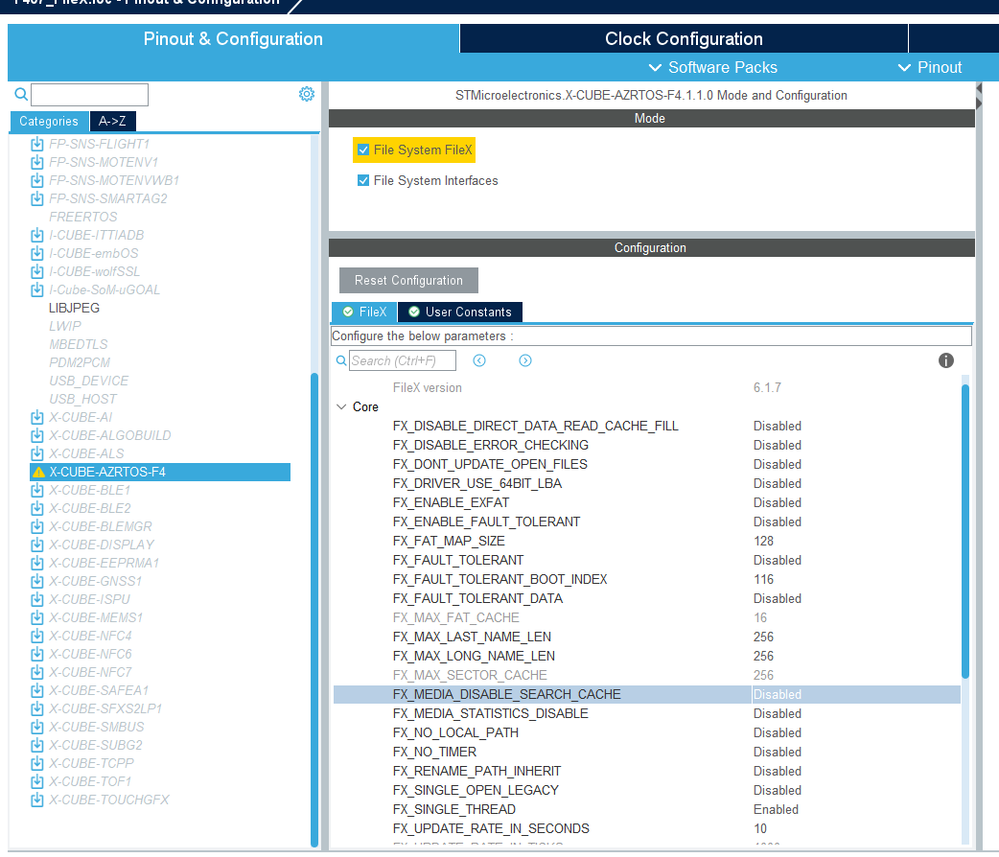Screen dimensions: 999x857
Task: Collapse the Core parameter group
Action: tap(341, 407)
